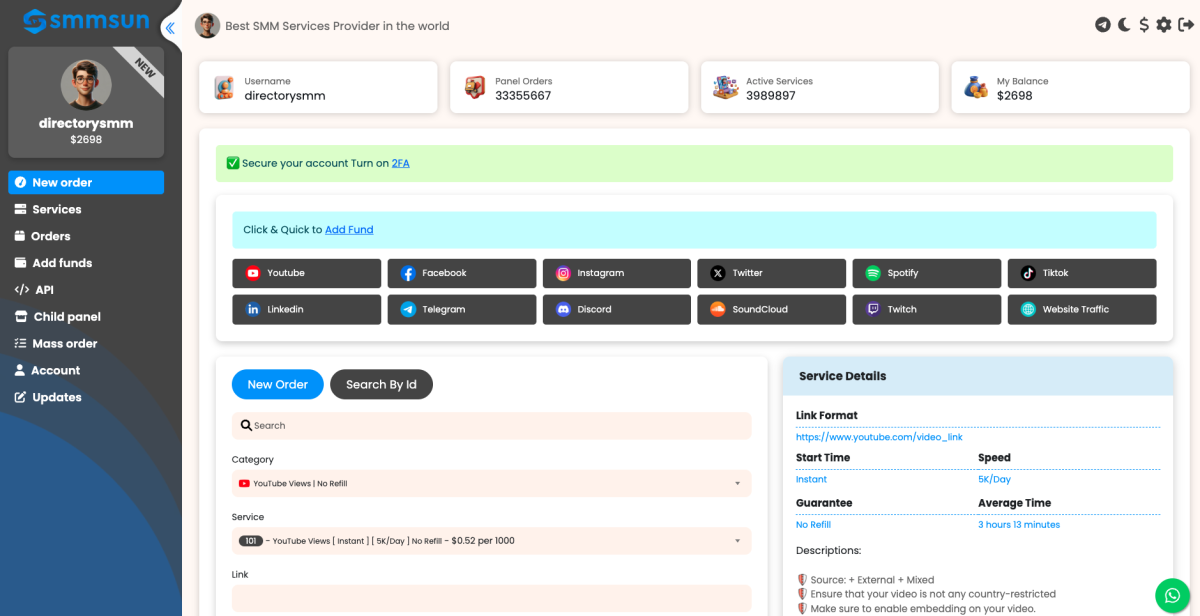1200x616 pixels.
Task: Expand the Category dropdown
Action: tap(491, 484)
